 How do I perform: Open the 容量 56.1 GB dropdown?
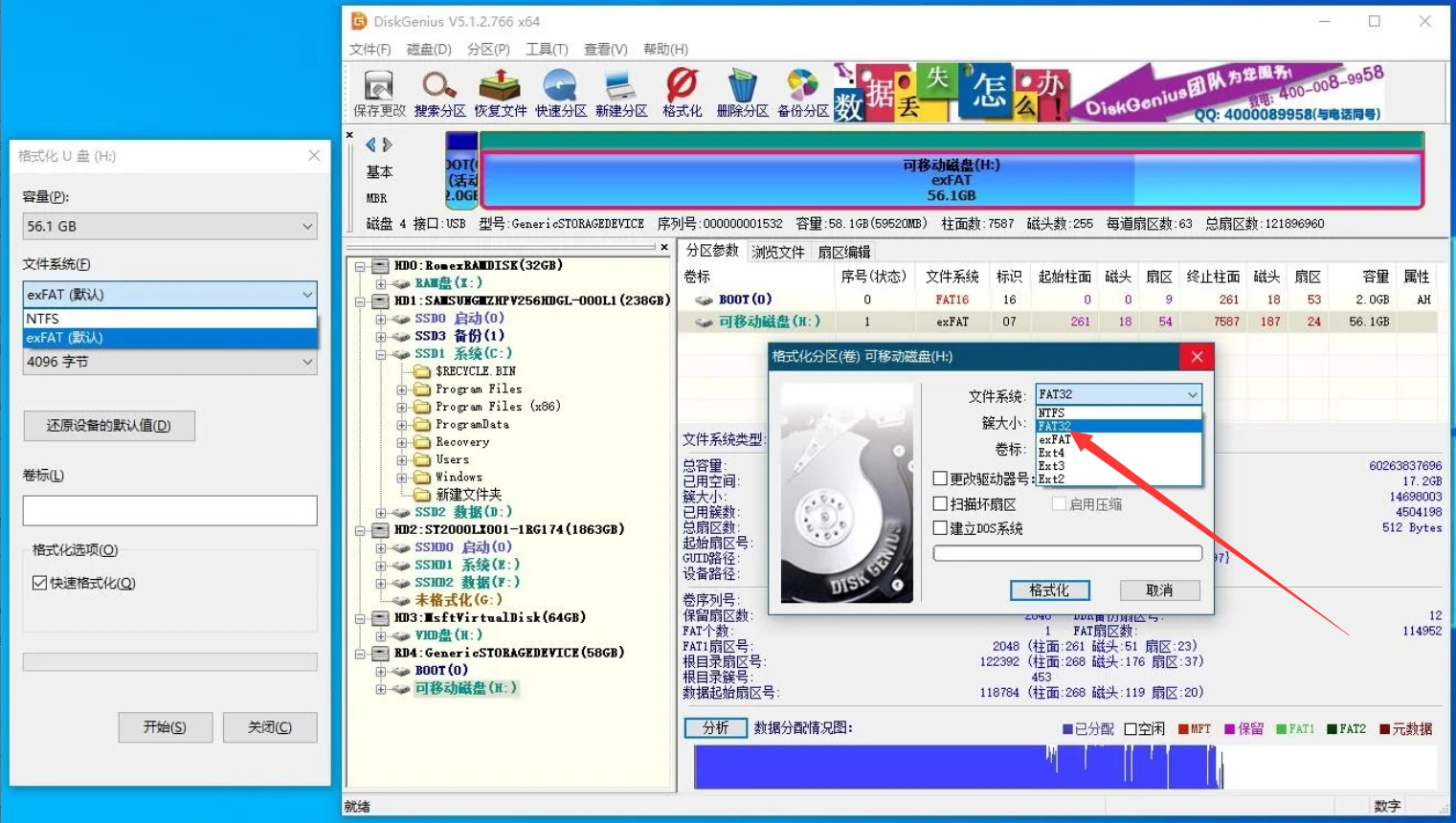pyautogui.click(x=169, y=227)
